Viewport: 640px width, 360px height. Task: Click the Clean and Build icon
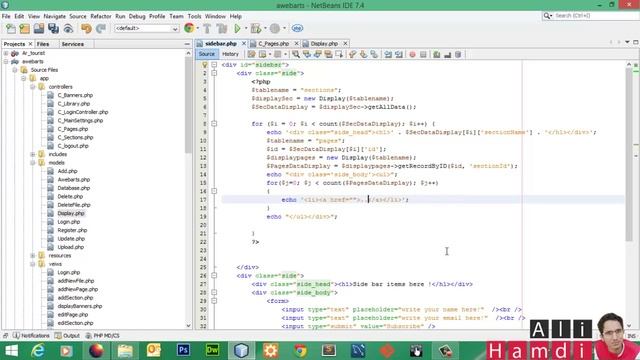(222, 28)
